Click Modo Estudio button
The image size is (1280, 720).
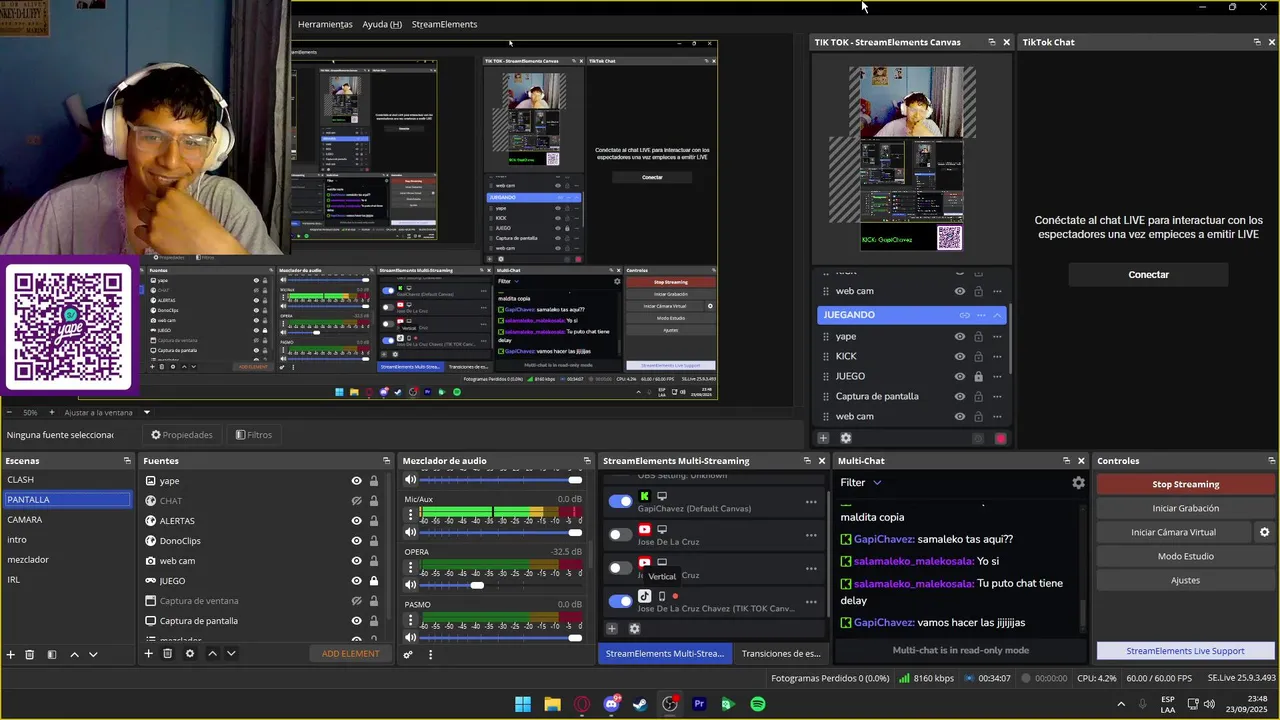[1185, 556]
